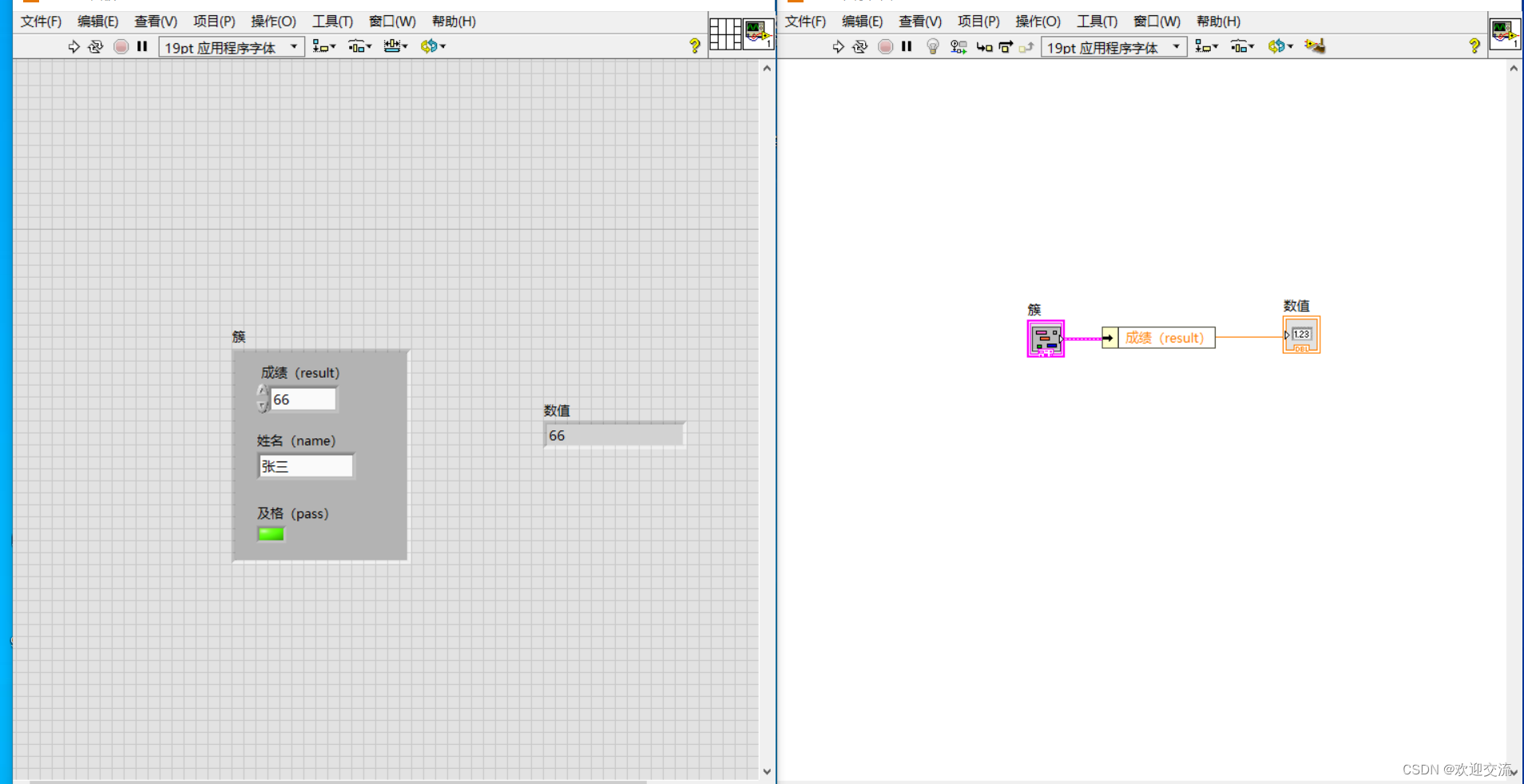Screen dimensions: 1524x784
Task: Open 编辑(E) menu in block diagram
Action: [862, 22]
